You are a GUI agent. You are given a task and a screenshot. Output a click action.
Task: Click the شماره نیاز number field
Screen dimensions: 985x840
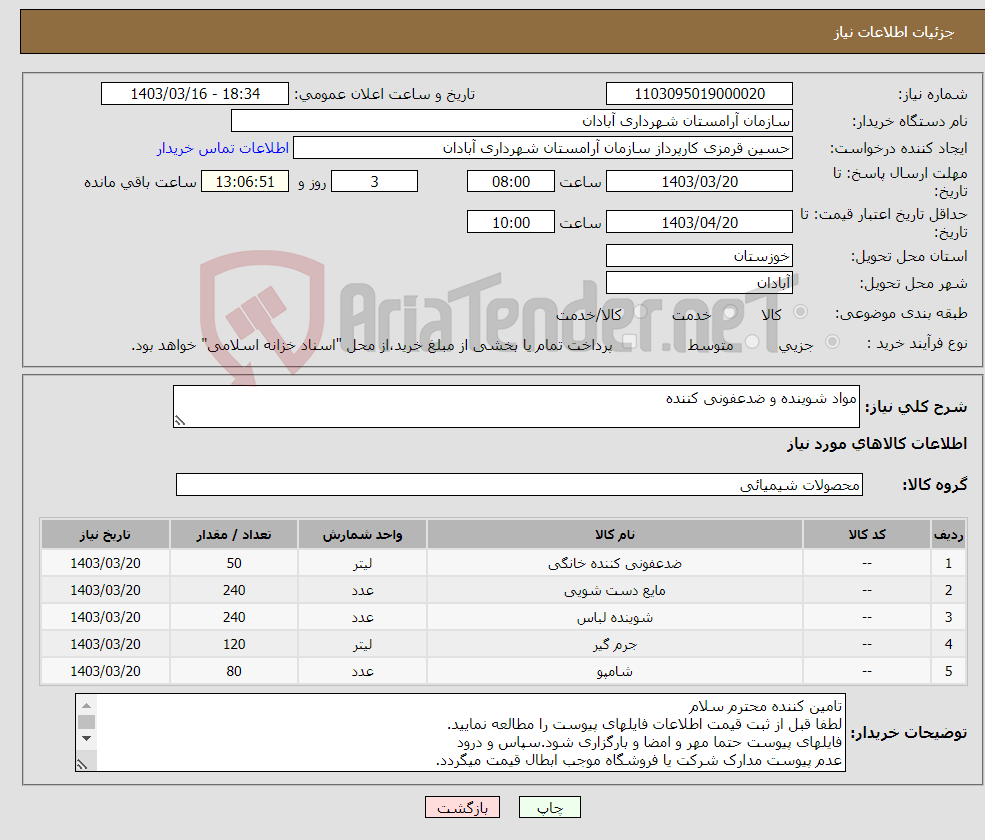699,94
